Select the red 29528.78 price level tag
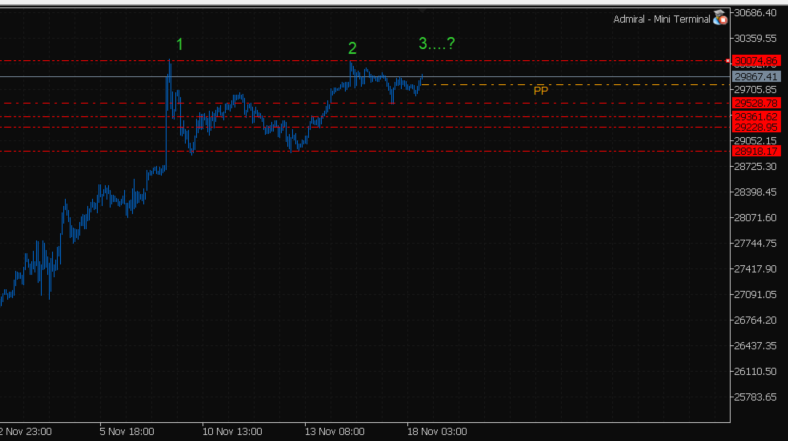This screenshot has height=441, width=788. click(x=756, y=103)
